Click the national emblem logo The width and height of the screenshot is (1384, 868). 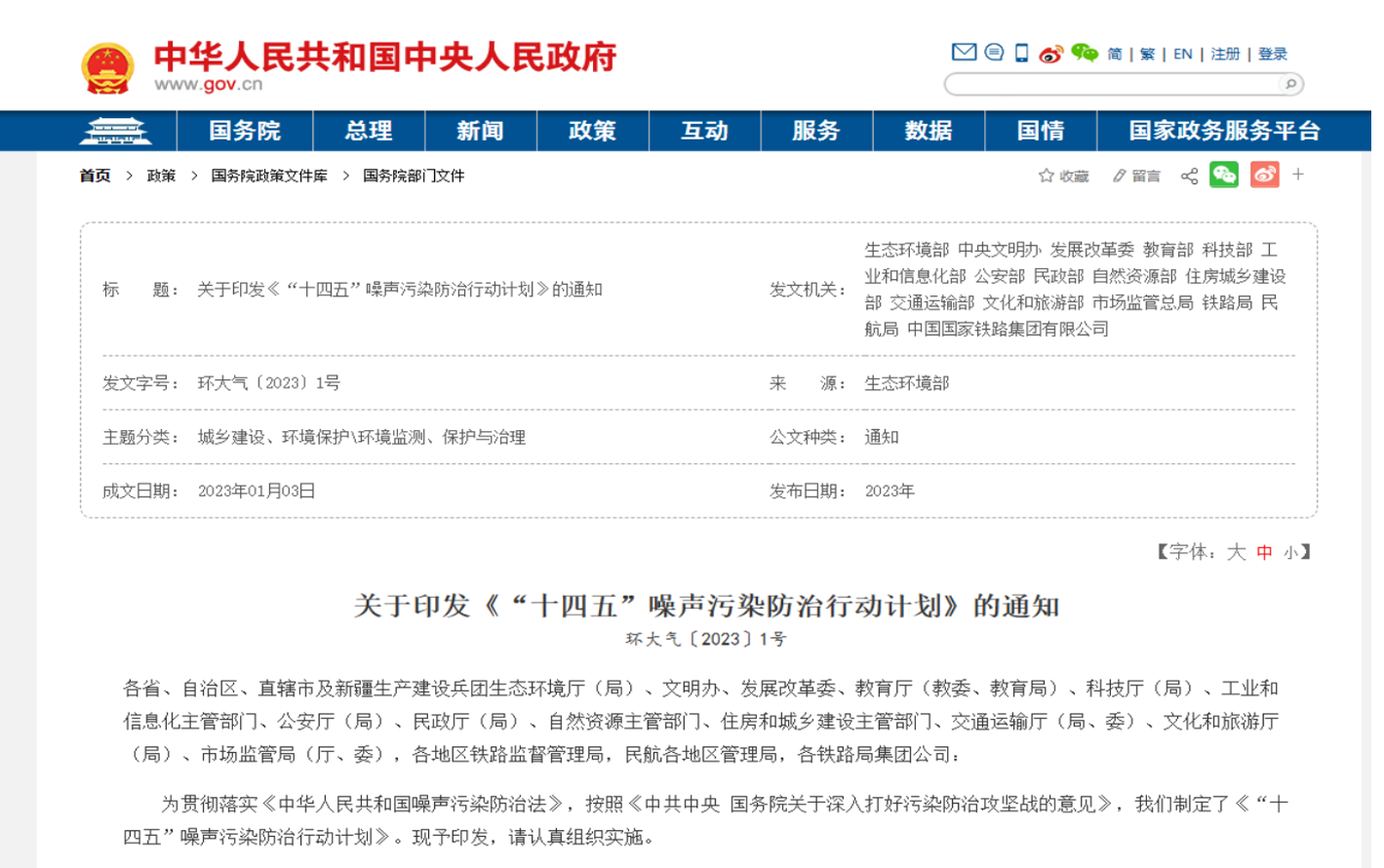coord(107,68)
